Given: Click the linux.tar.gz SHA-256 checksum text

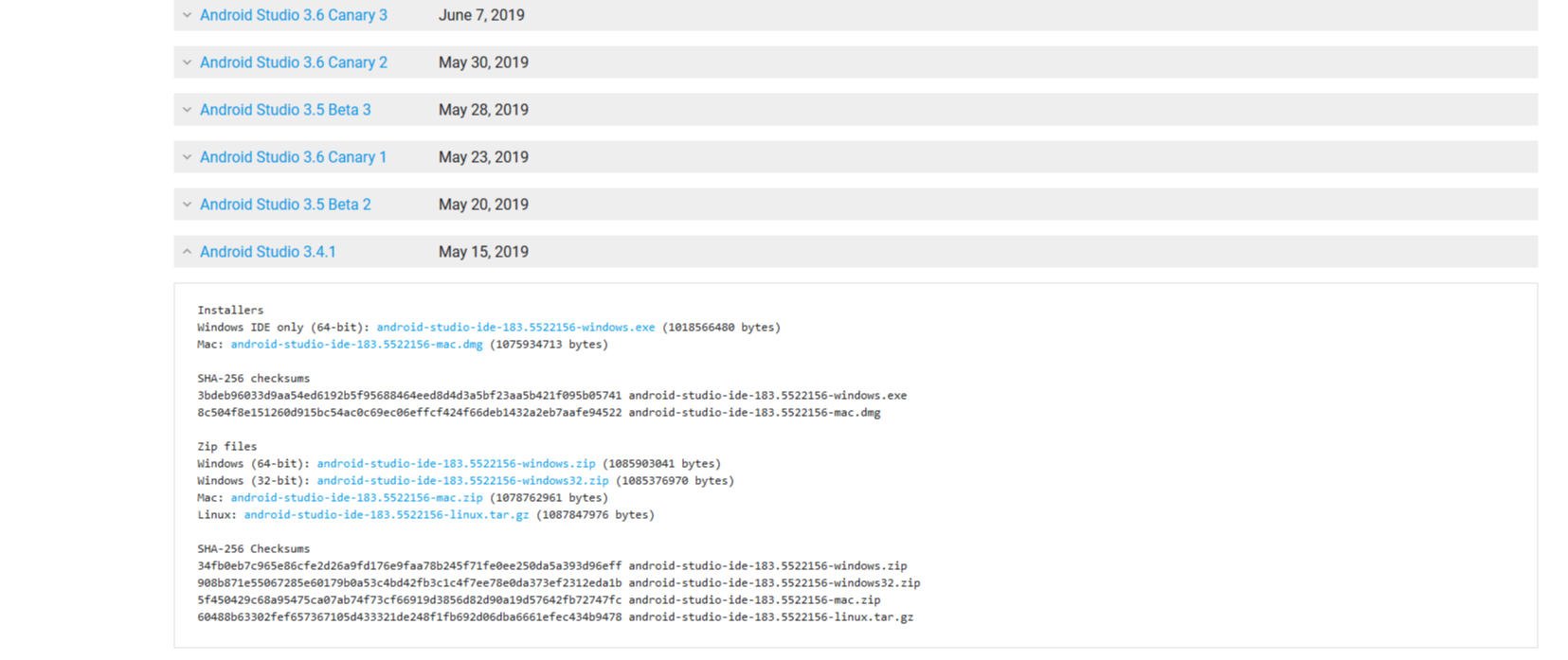Looking at the screenshot, I should click(409, 617).
